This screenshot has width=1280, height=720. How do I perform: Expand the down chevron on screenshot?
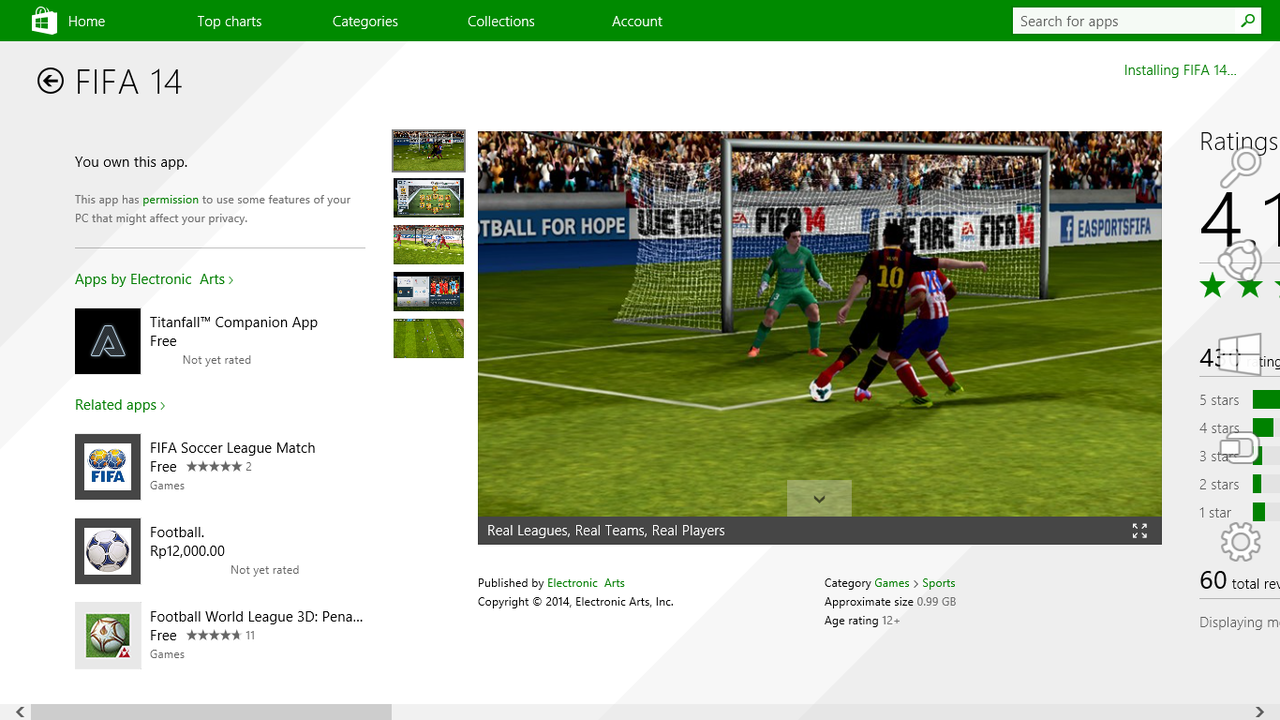click(819, 498)
